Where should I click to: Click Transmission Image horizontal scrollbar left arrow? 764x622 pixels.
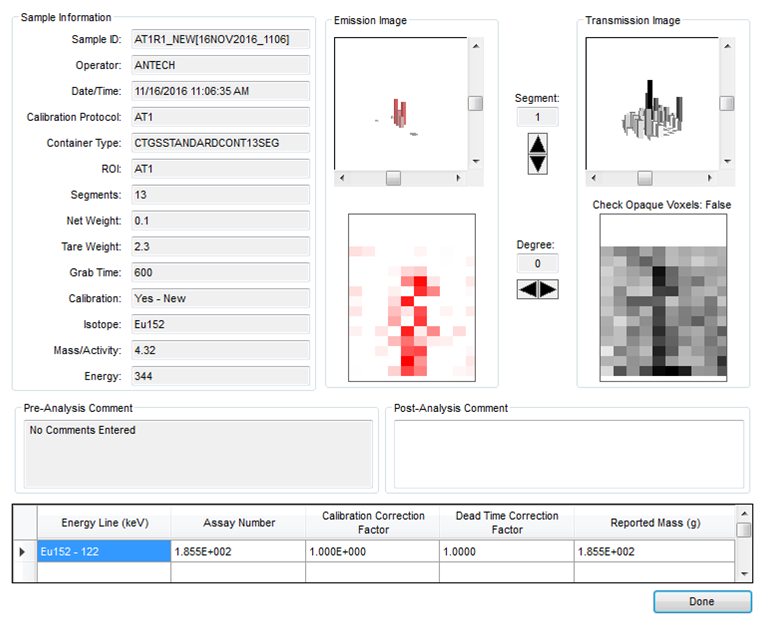pyautogui.click(x=593, y=178)
